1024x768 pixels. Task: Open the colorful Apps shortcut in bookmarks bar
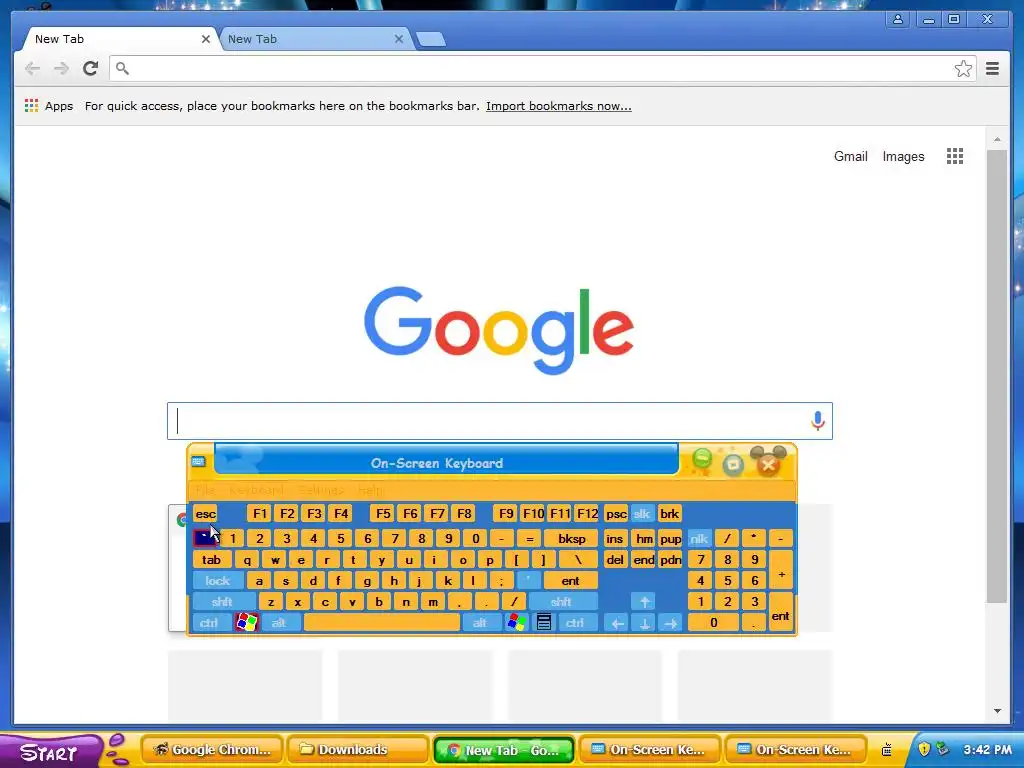pyautogui.click(x=49, y=106)
